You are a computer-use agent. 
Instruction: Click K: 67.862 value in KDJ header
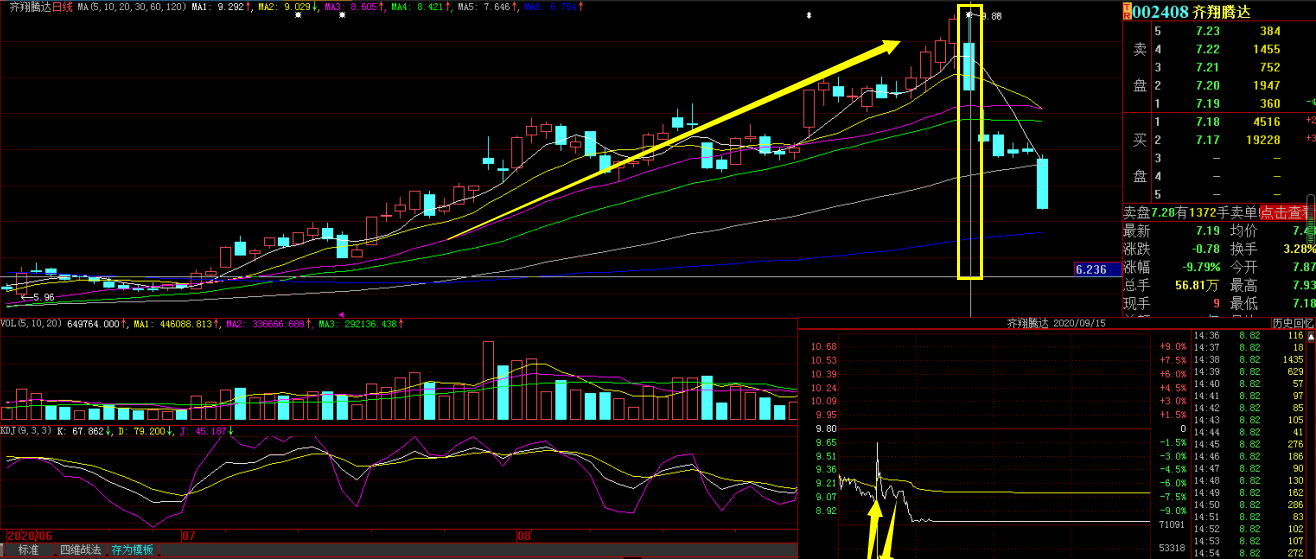[x=83, y=432]
